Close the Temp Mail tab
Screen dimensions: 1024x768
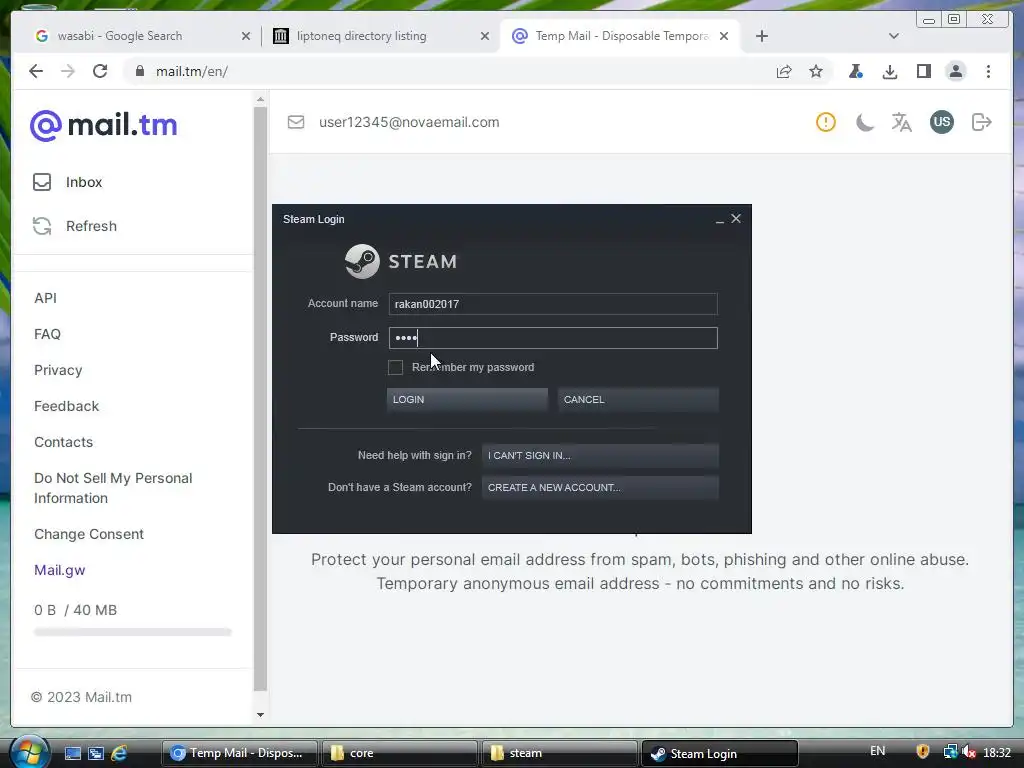tap(724, 36)
